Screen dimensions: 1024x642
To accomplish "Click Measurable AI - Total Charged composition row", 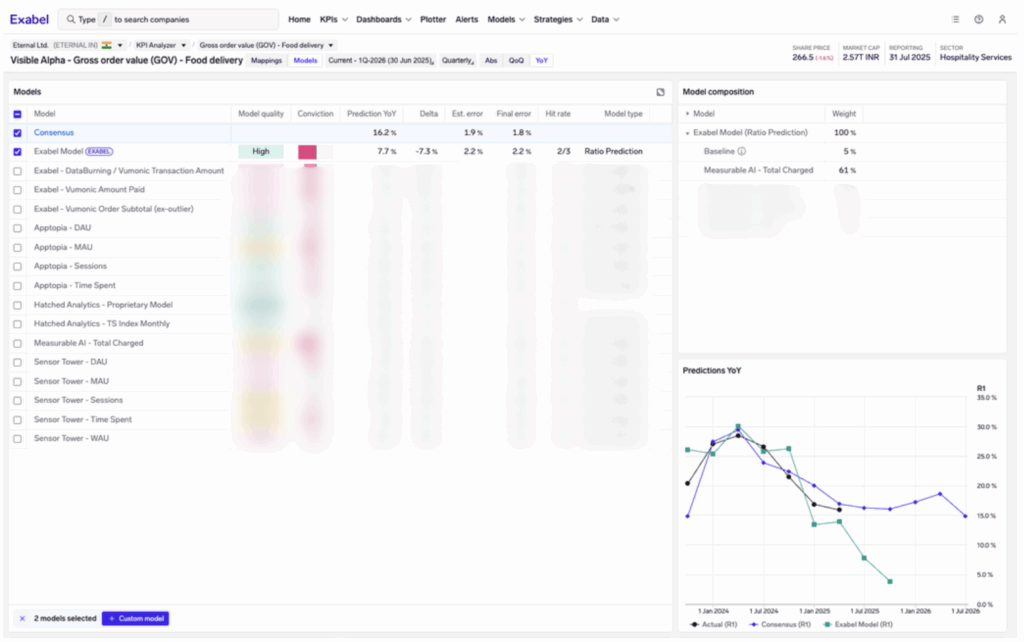I will point(842,170).
